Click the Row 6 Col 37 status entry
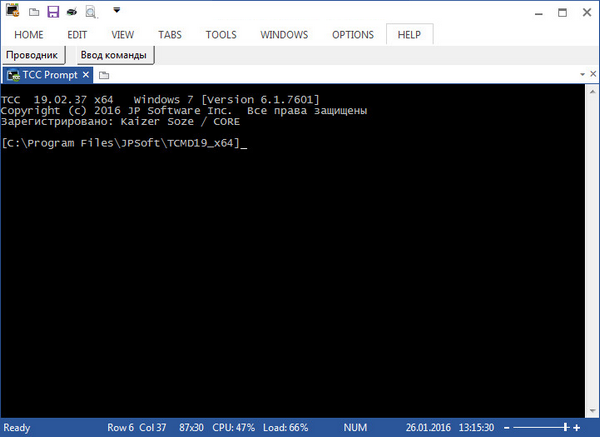This screenshot has height=437, width=600. coord(137,427)
